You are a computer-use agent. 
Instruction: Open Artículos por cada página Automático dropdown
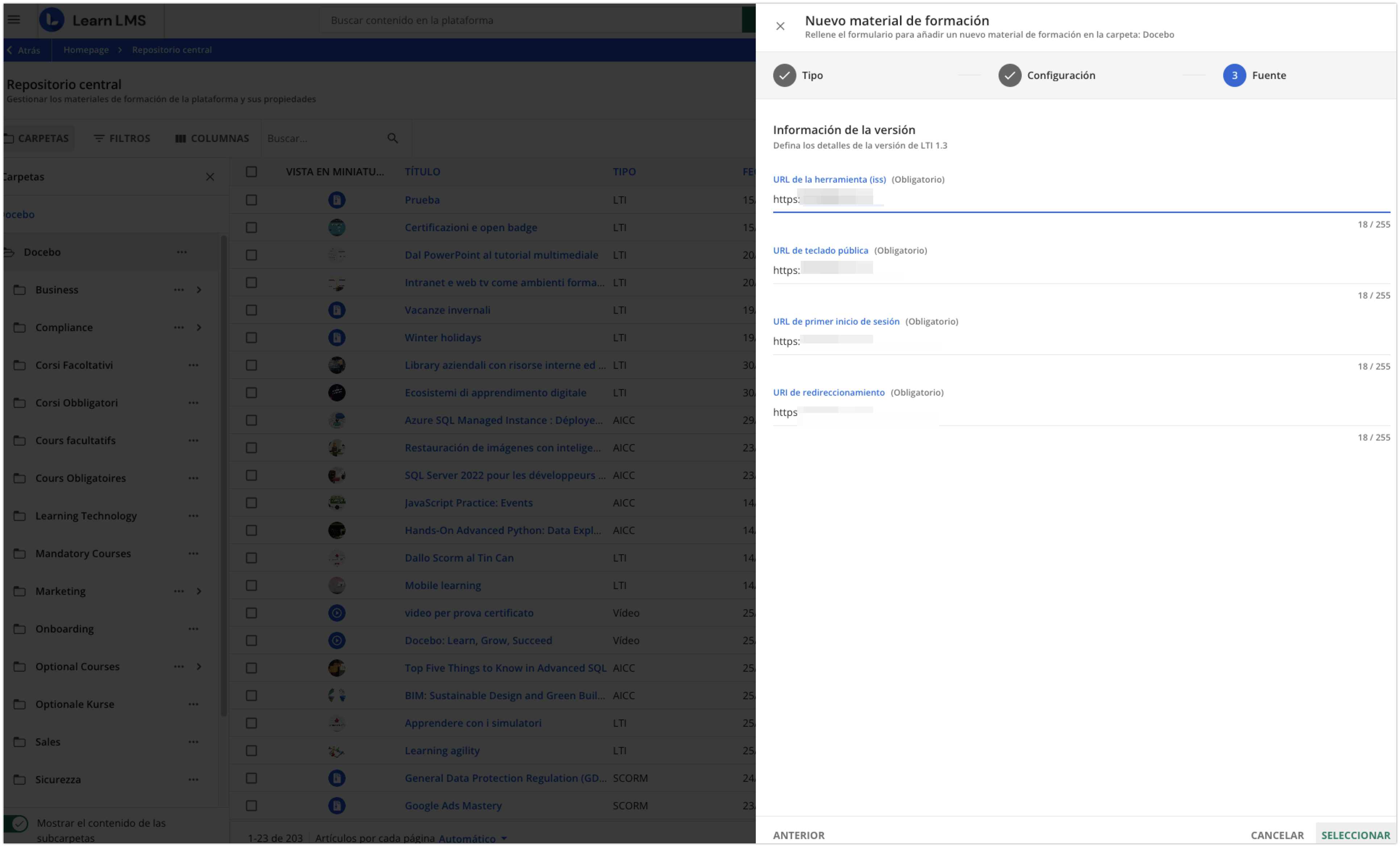pos(472,838)
